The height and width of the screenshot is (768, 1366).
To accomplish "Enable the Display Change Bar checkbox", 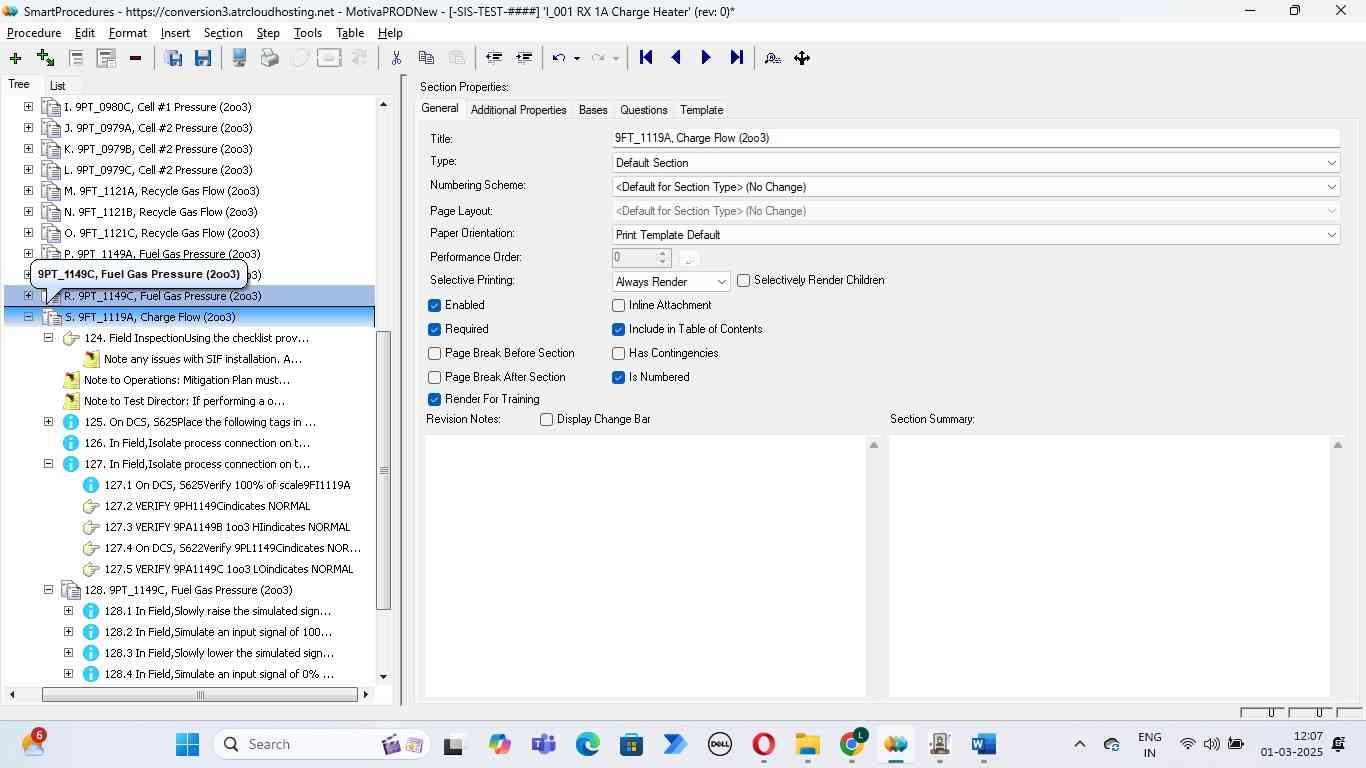I will pyautogui.click(x=546, y=419).
